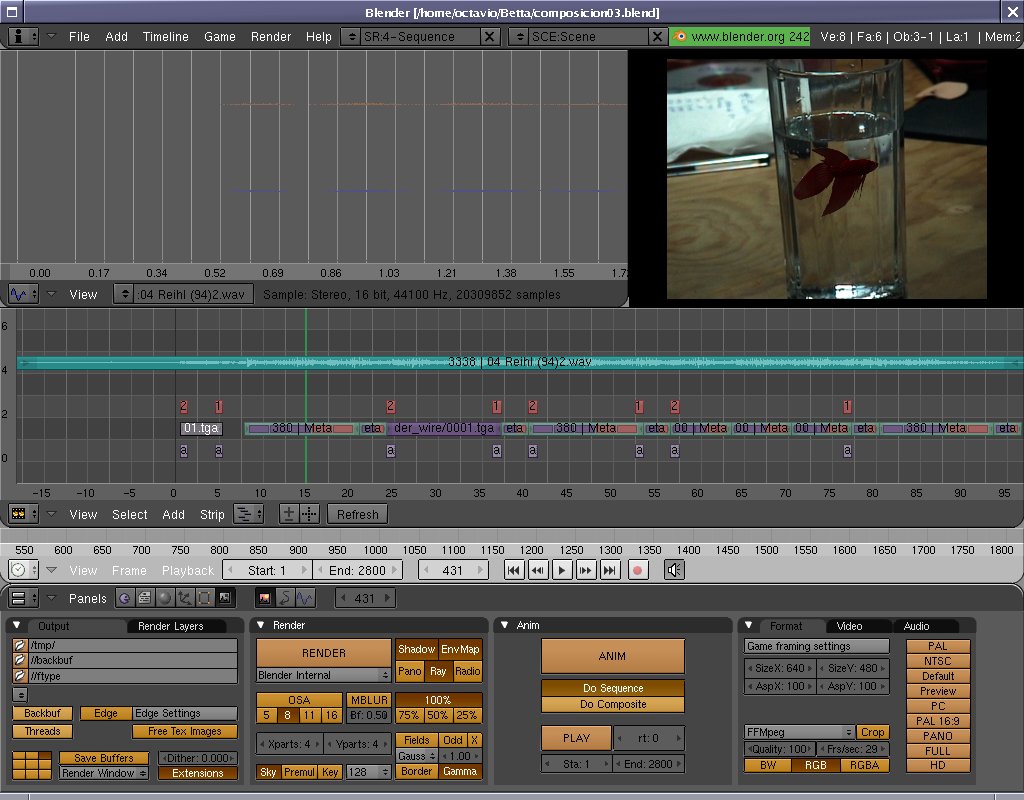The width and height of the screenshot is (1024, 800).
Task: Skip to start frame in timeline
Action: [x=514, y=570]
